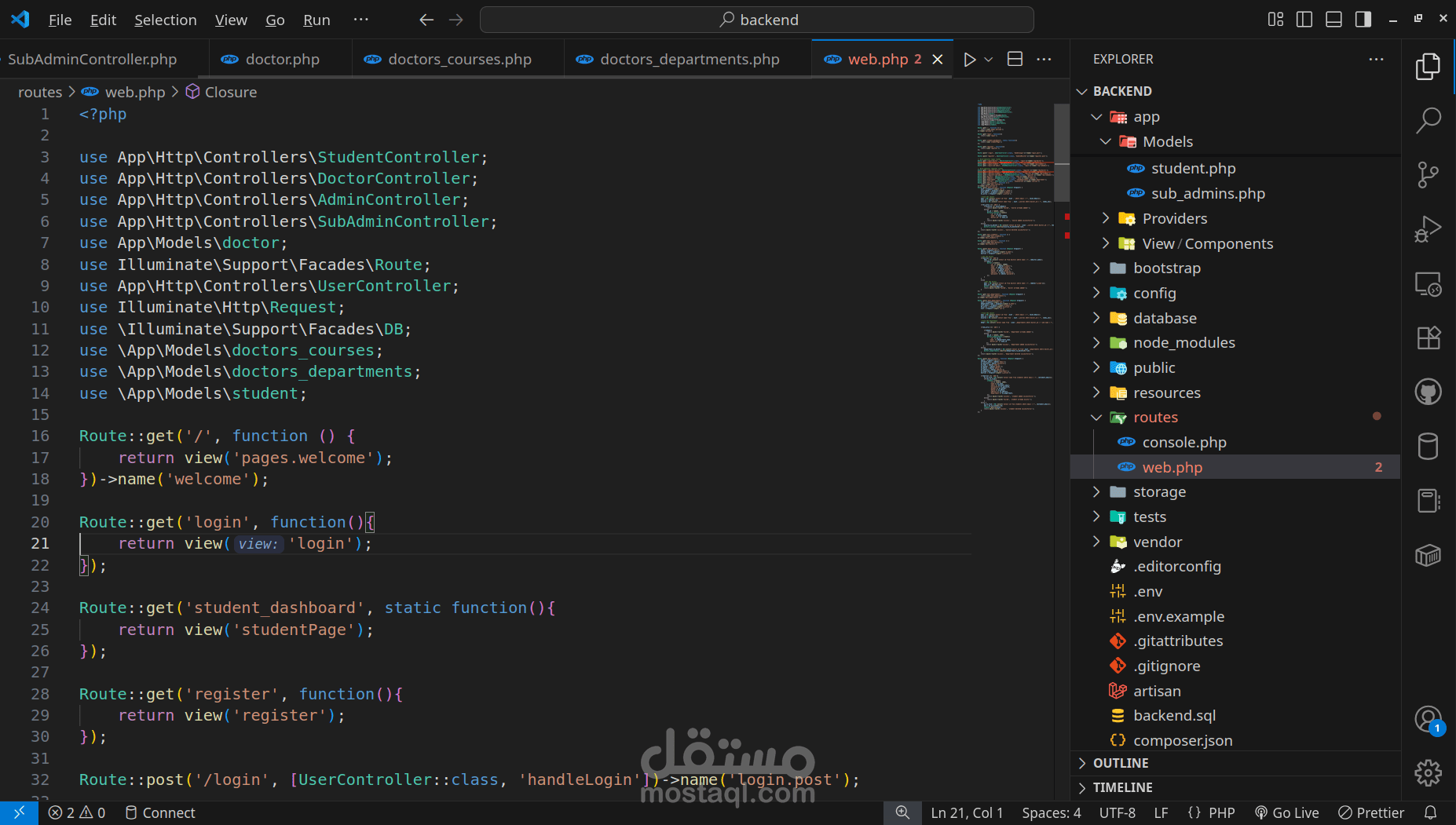Click the editor vertical scrollbar thumb
This screenshot has height=825, width=1456.
[x=1062, y=152]
